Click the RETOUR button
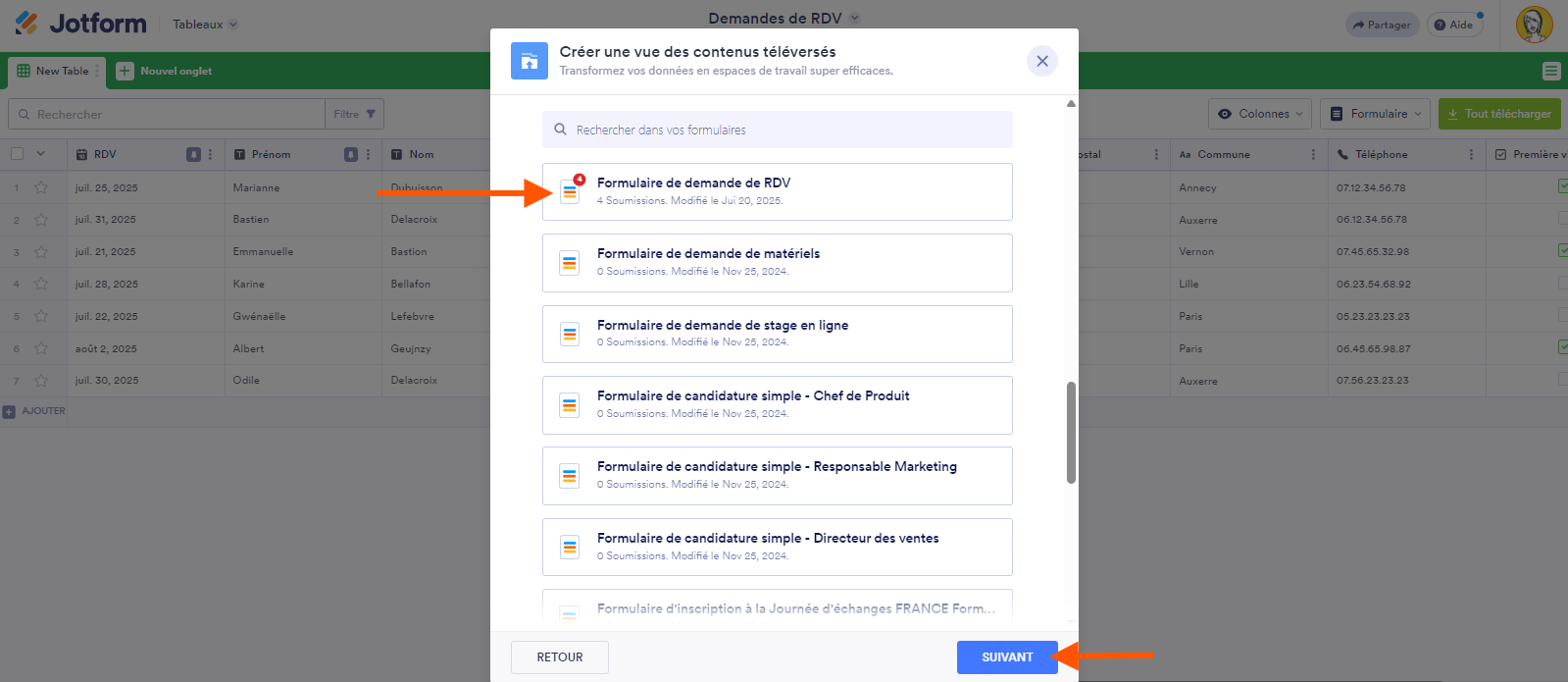This screenshot has width=1568, height=682. point(559,657)
